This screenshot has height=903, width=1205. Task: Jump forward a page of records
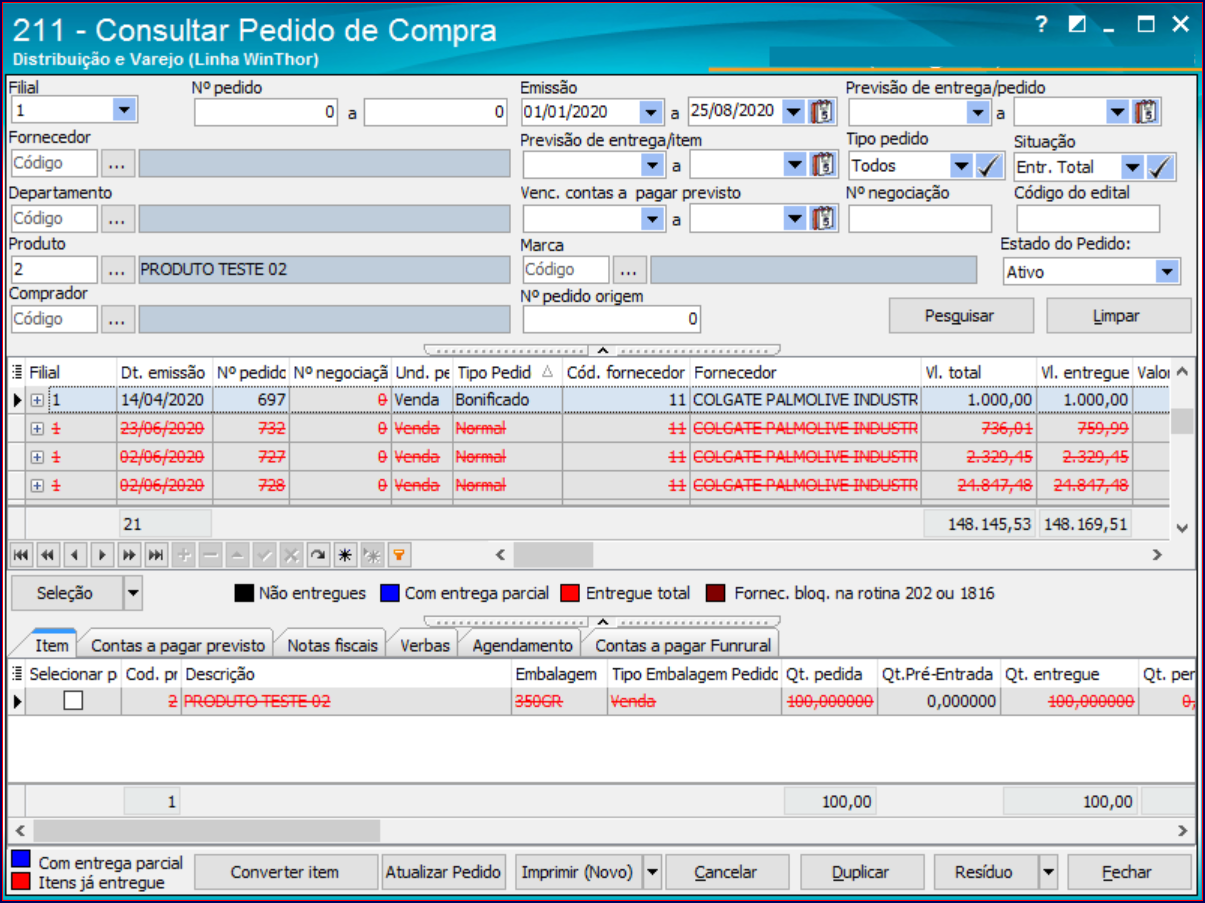coord(128,554)
